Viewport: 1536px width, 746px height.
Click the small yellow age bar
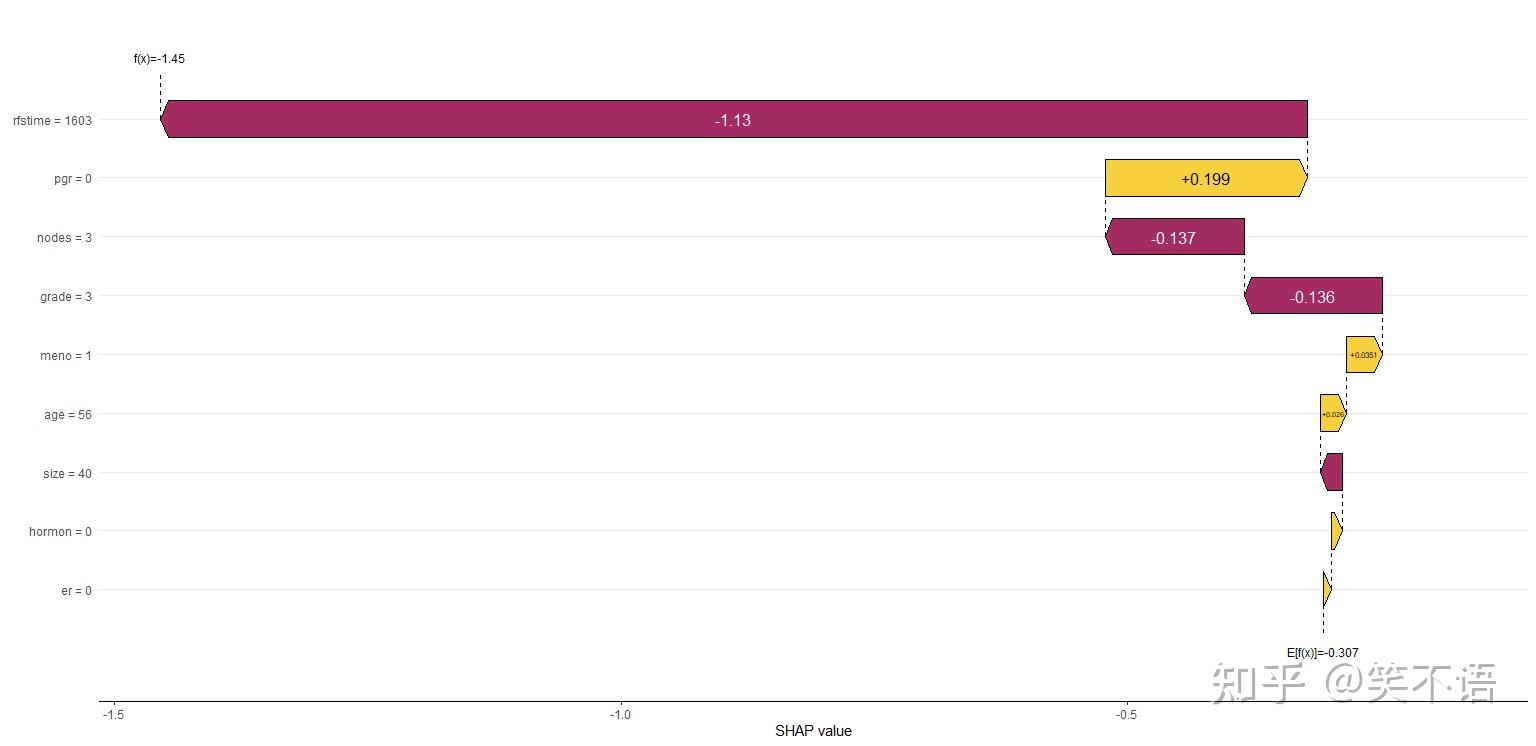point(1332,413)
